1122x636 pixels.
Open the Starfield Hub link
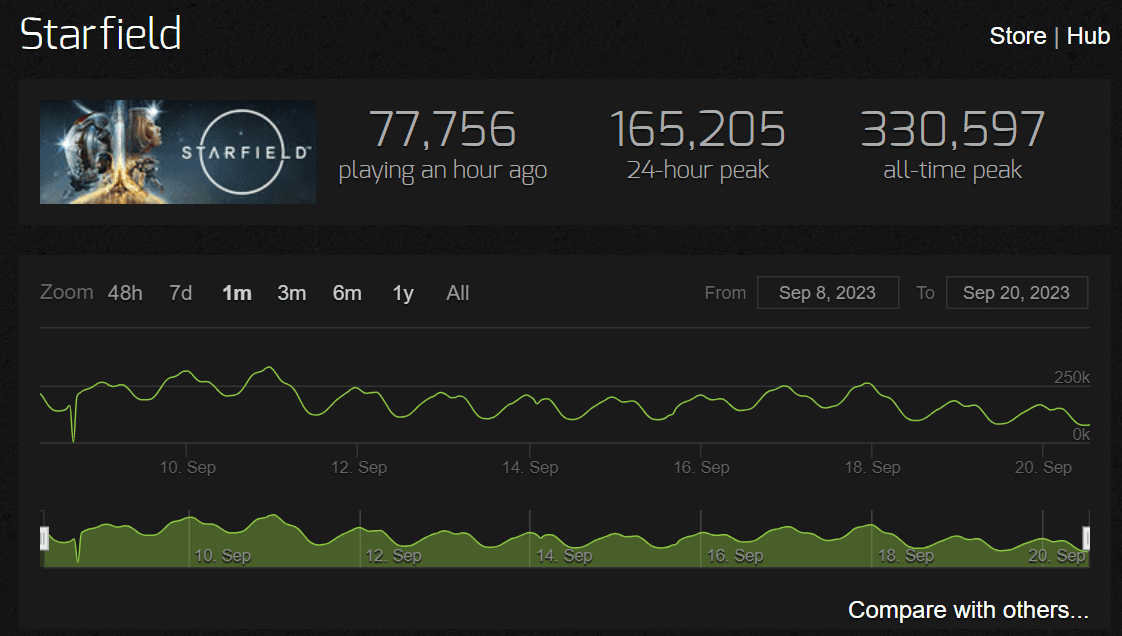pos(1088,36)
